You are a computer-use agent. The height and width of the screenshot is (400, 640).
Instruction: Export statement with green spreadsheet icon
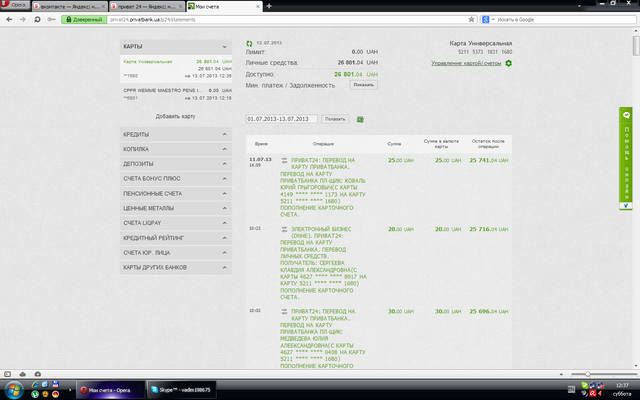tap(360, 119)
